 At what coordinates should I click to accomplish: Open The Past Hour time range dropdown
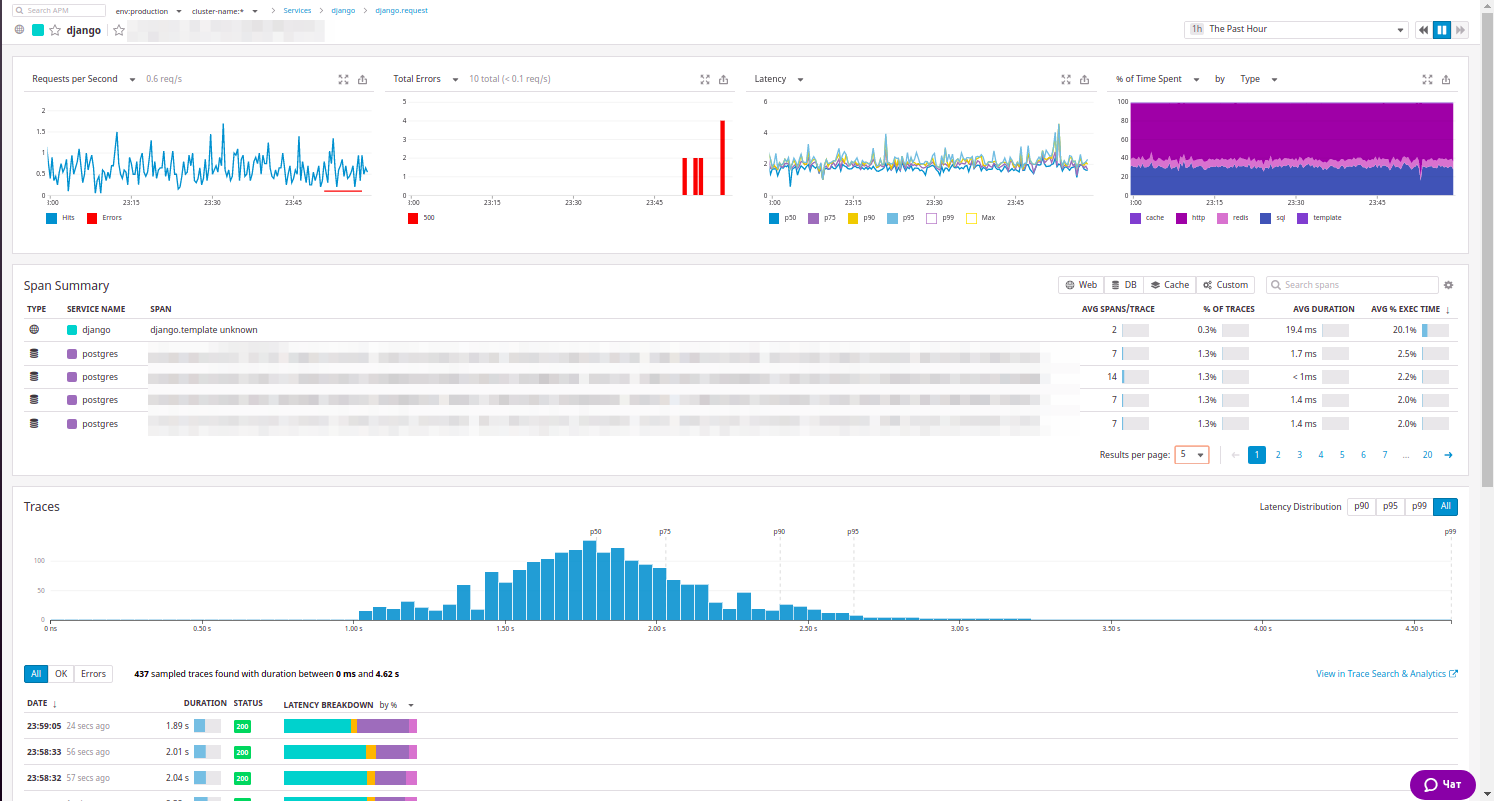[1295, 29]
